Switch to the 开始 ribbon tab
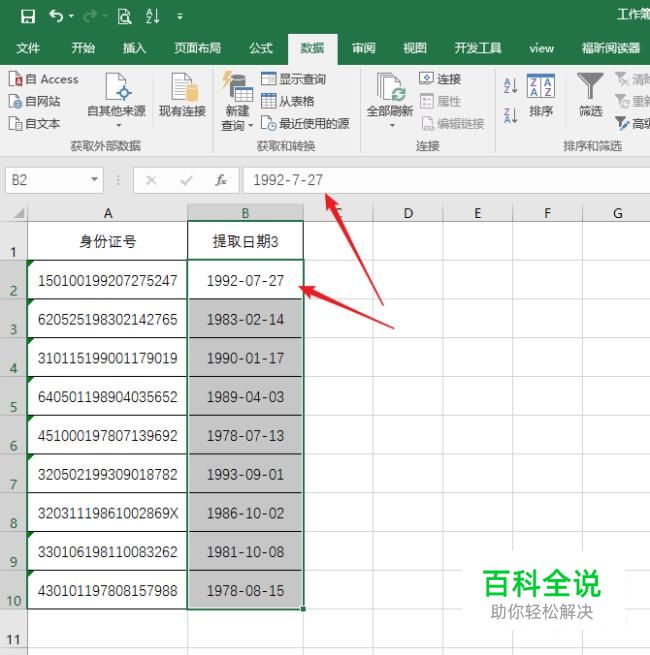The width and height of the screenshot is (650, 655). (83, 48)
